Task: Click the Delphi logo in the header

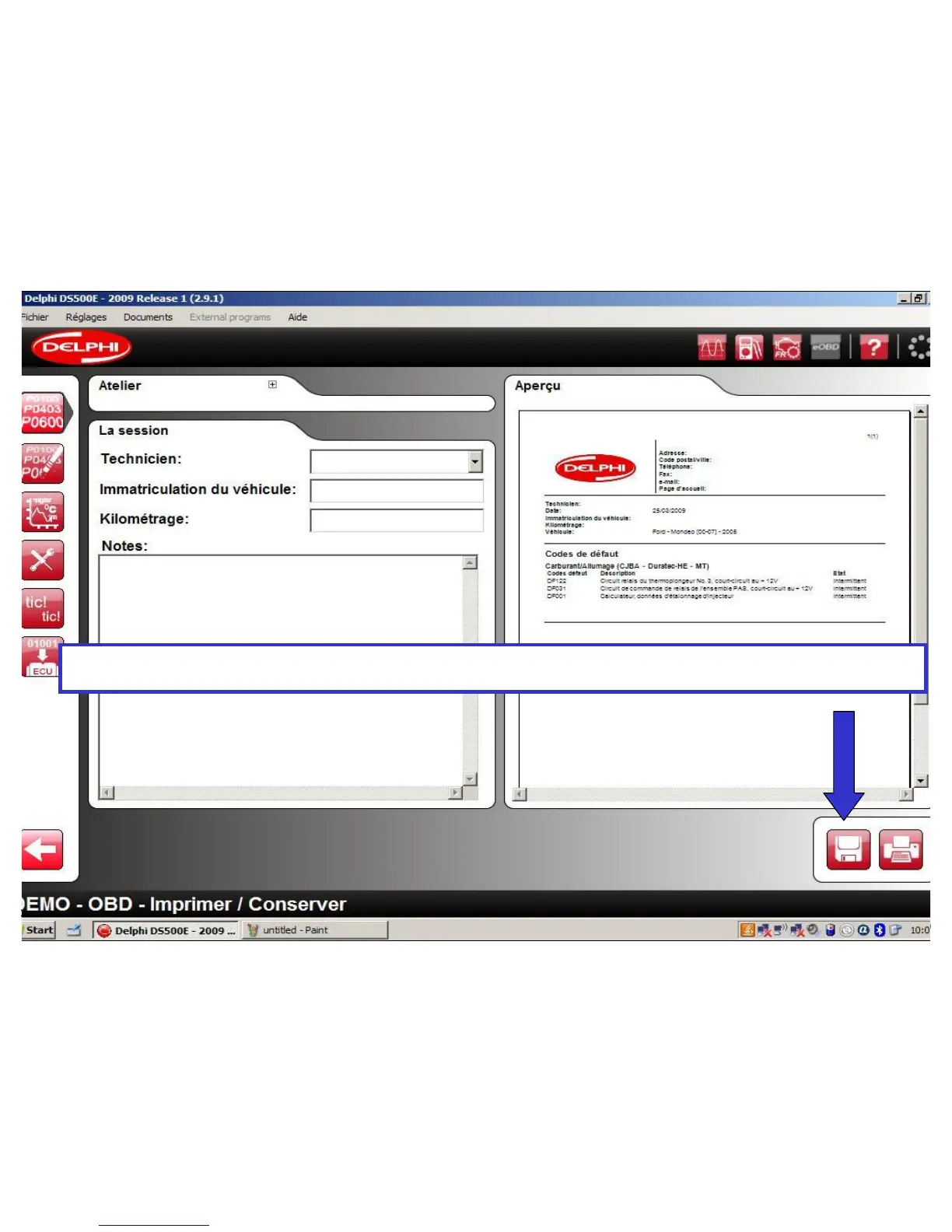Action: [x=81, y=348]
